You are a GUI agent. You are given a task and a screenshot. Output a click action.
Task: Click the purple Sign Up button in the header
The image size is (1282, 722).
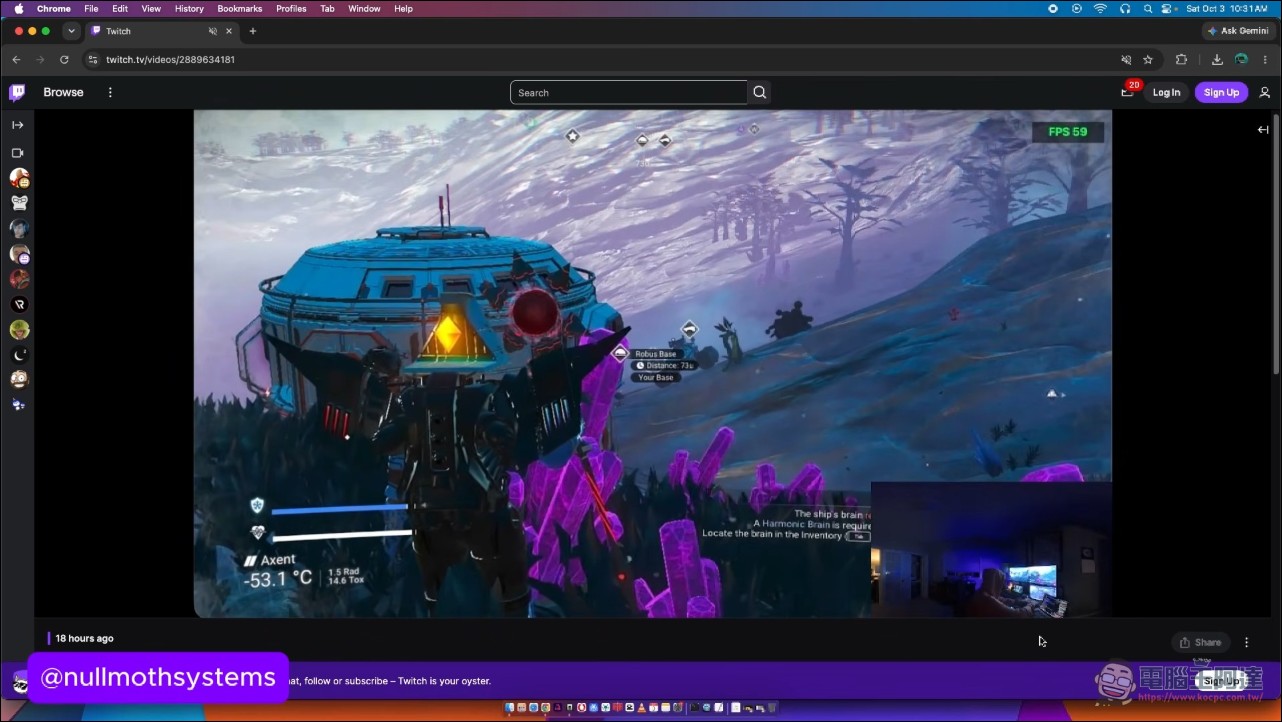pos(1221,93)
